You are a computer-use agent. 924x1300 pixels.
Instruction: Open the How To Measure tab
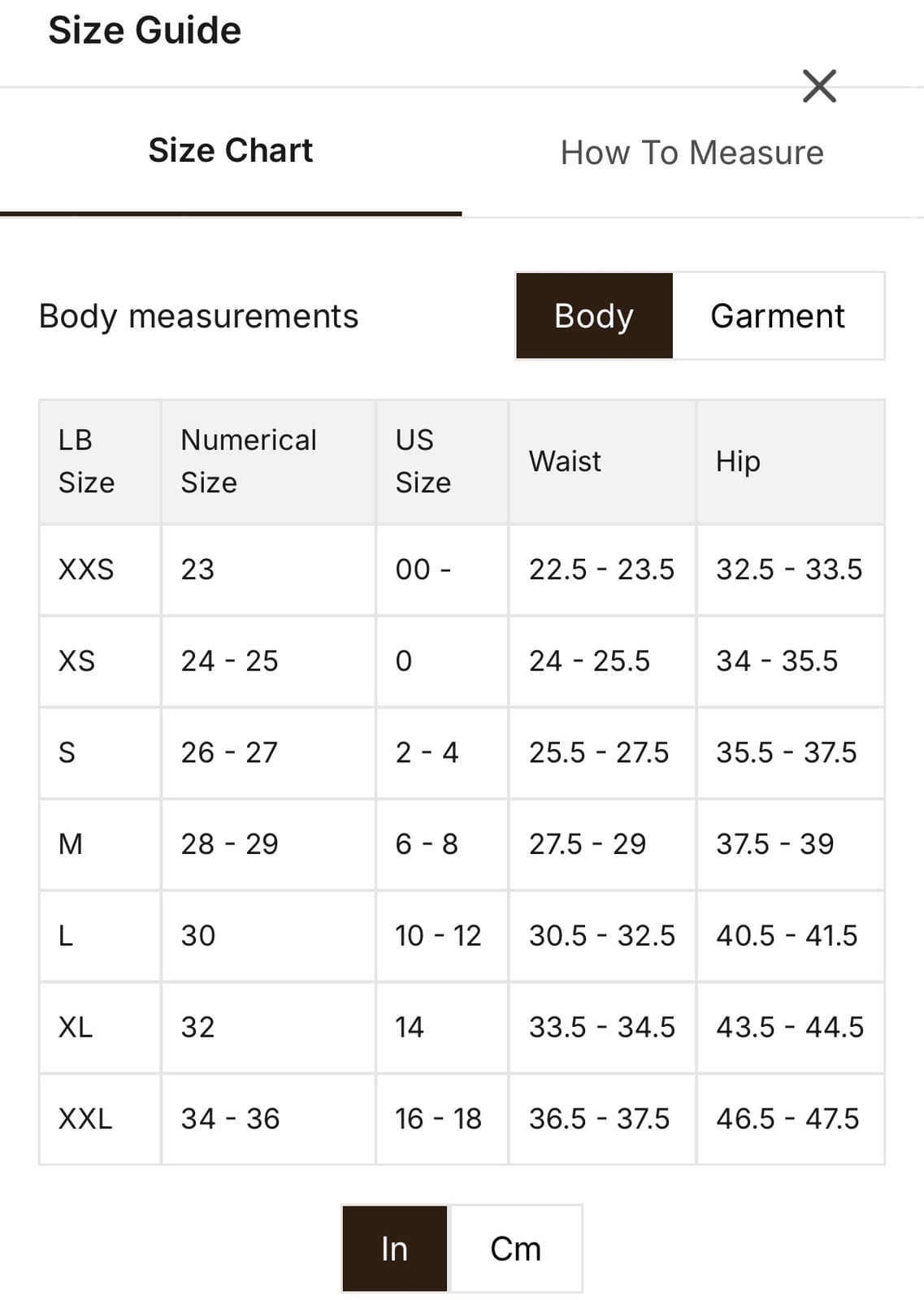pos(692,153)
